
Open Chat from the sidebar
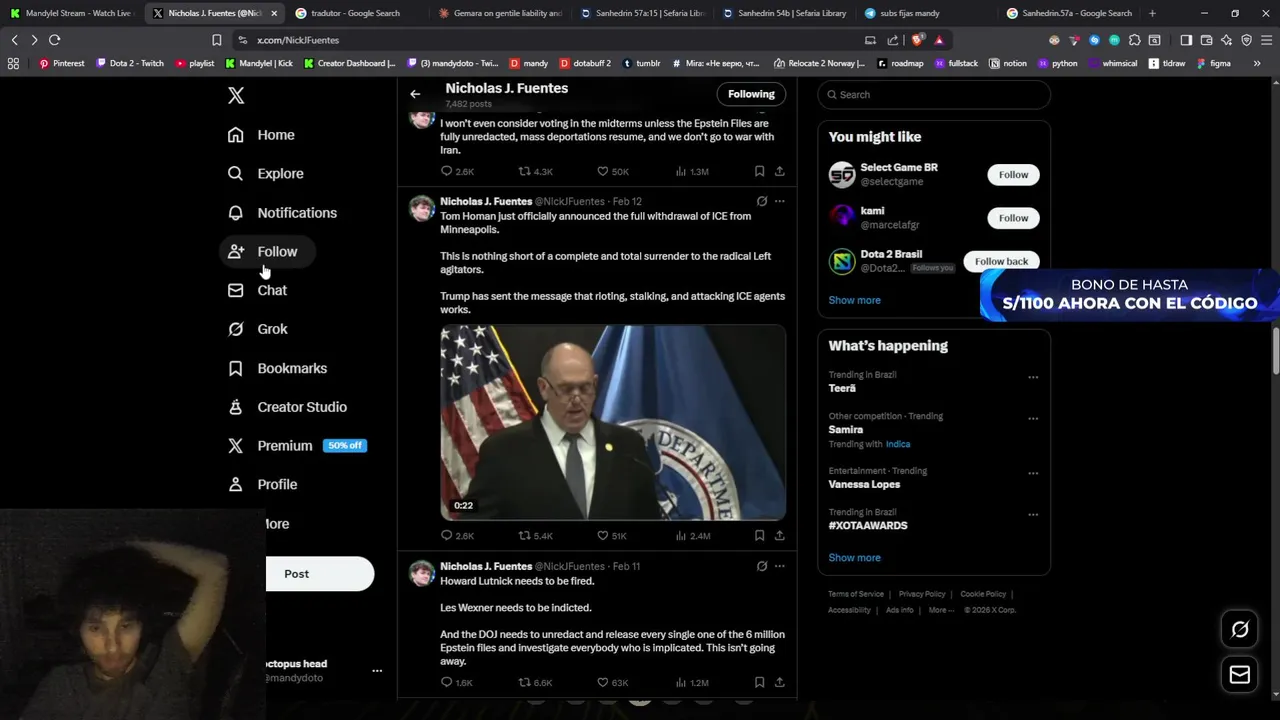(257, 290)
